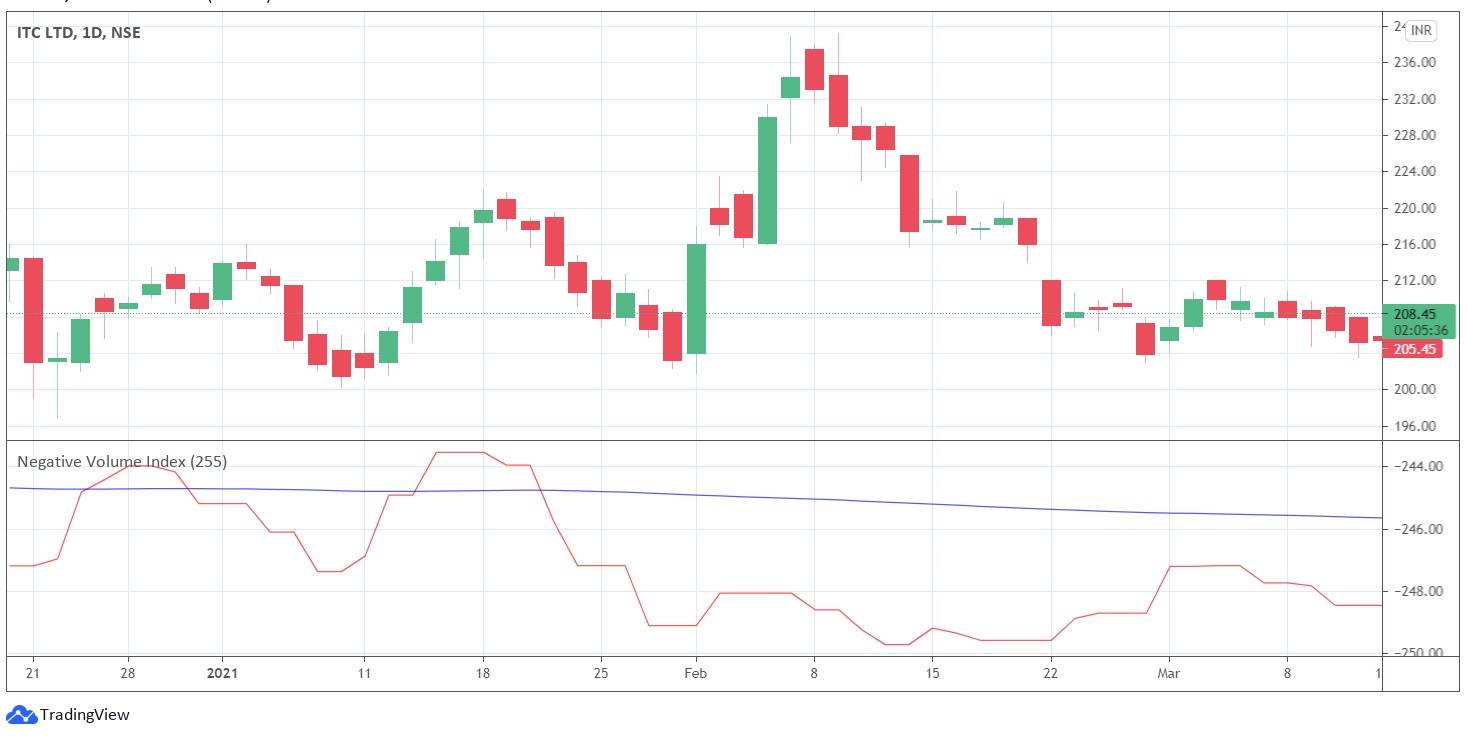The width and height of the screenshot is (1468, 738).
Task: Click the tall green candle near 8 Feb
Action: click(767, 180)
